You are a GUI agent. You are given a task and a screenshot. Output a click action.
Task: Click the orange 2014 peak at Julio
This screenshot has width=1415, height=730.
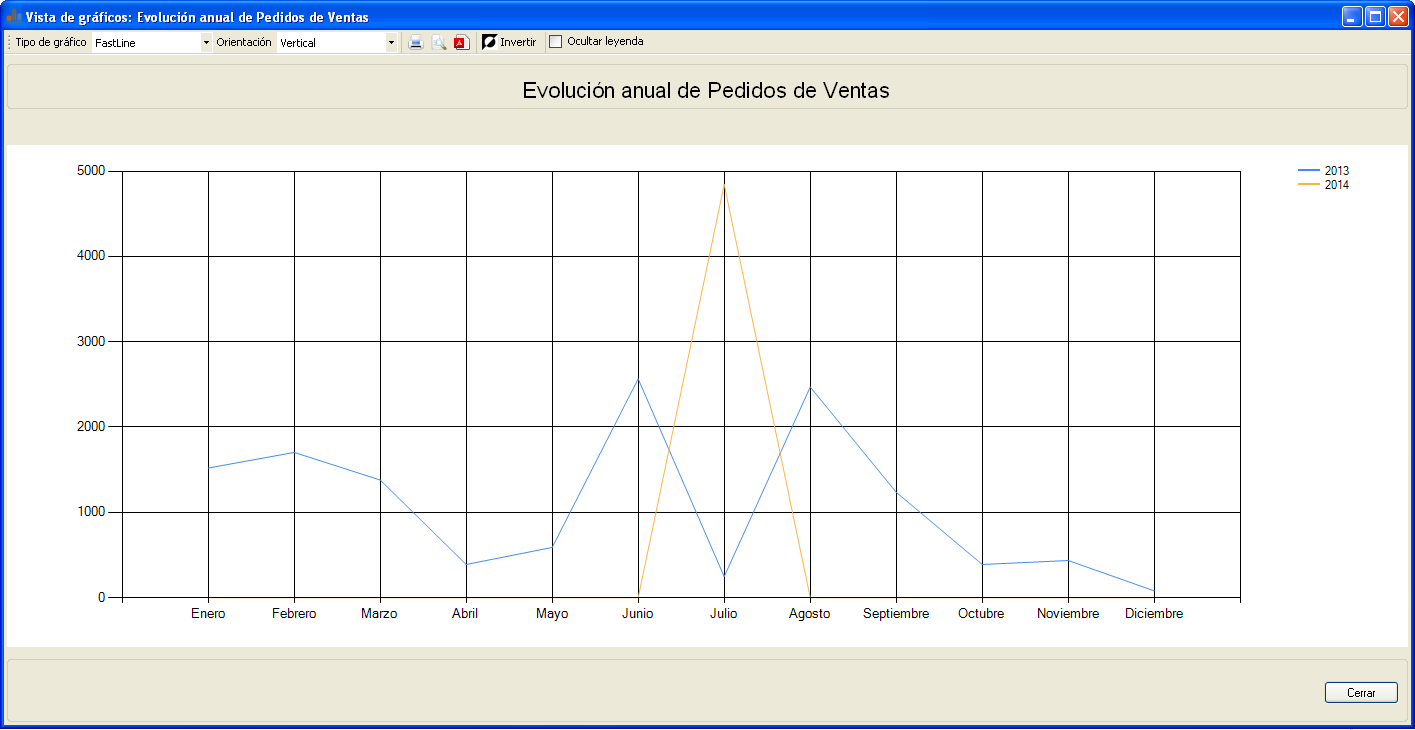pos(724,186)
